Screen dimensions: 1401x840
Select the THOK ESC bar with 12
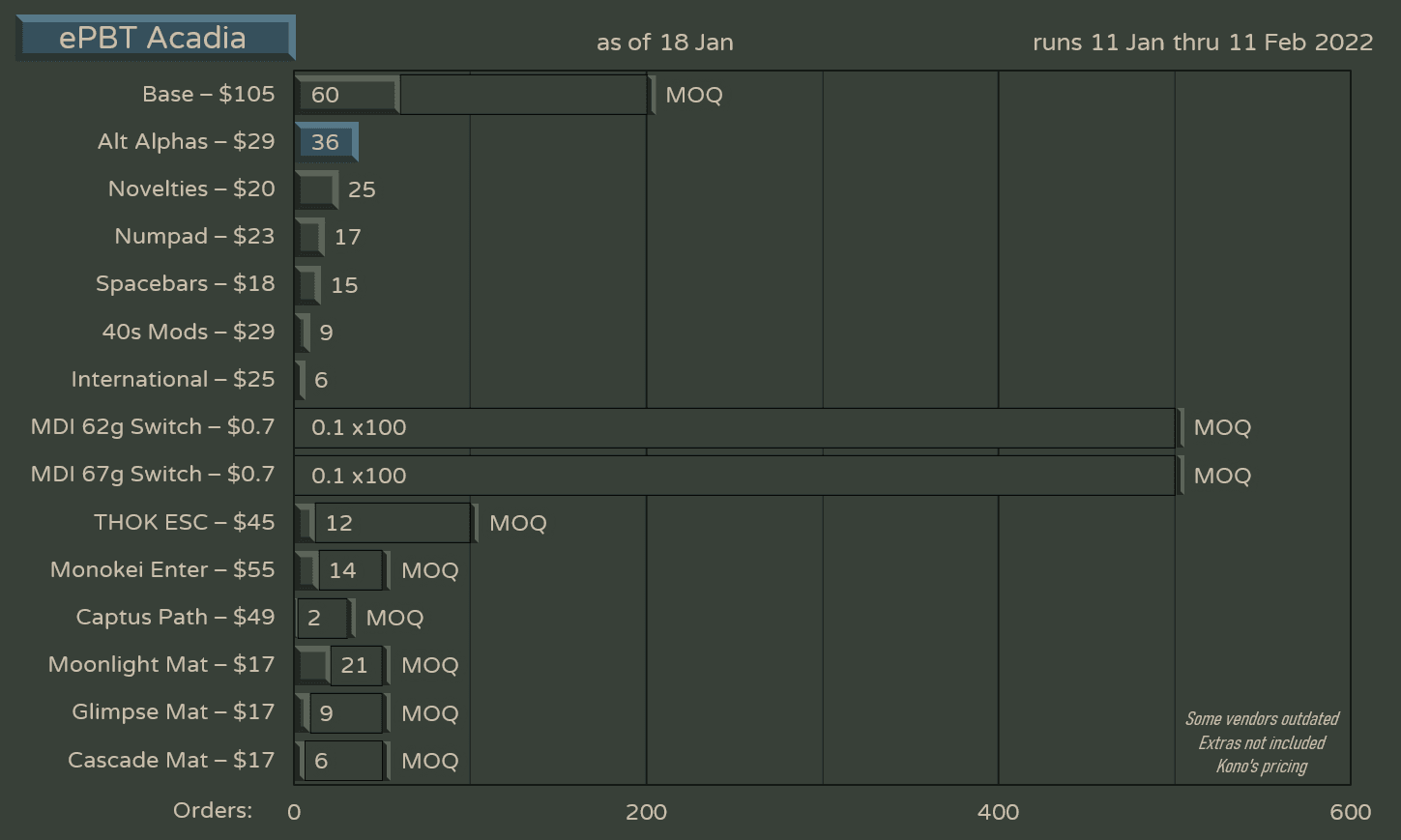click(385, 523)
